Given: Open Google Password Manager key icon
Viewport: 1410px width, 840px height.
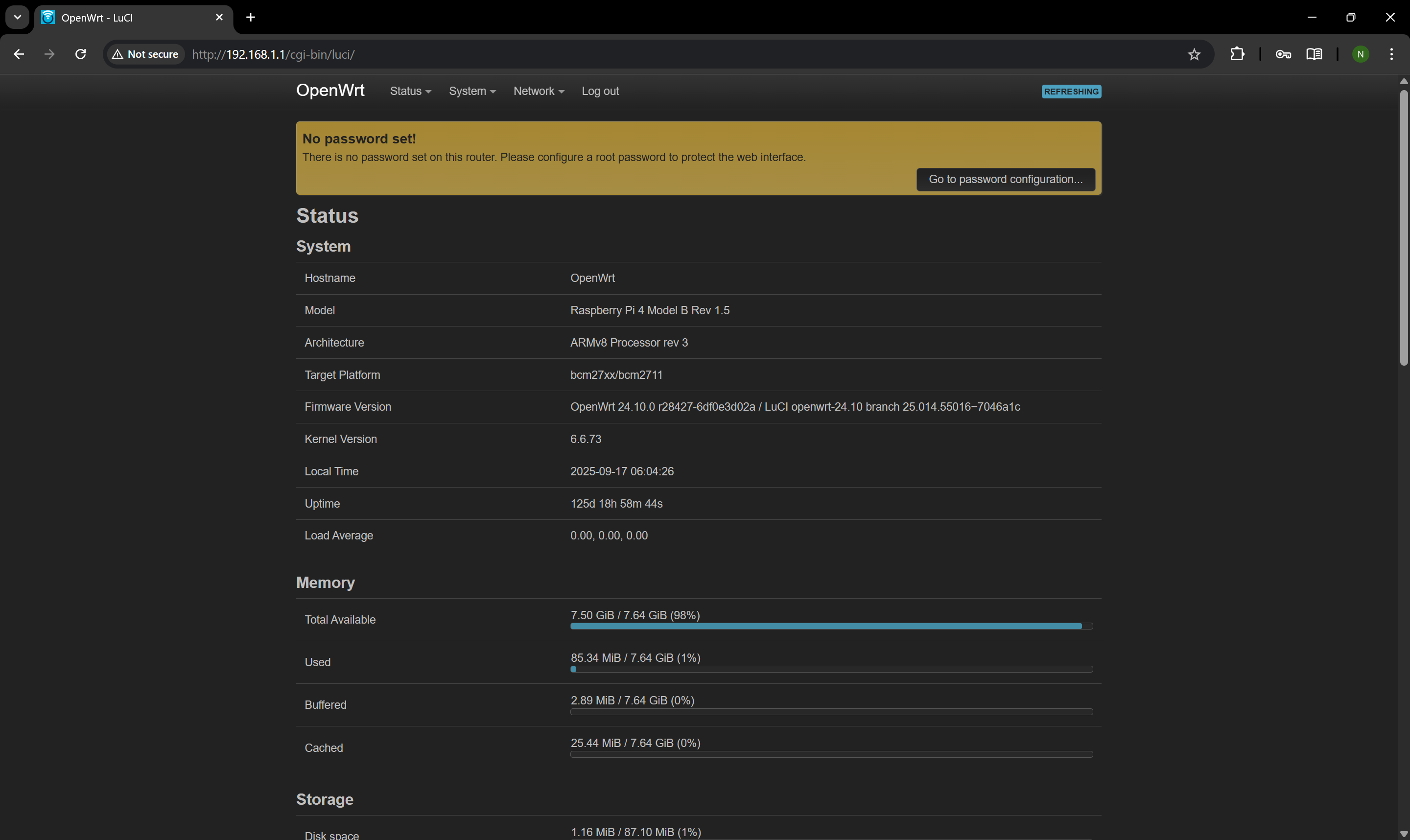Looking at the screenshot, I should (1283, 54).
